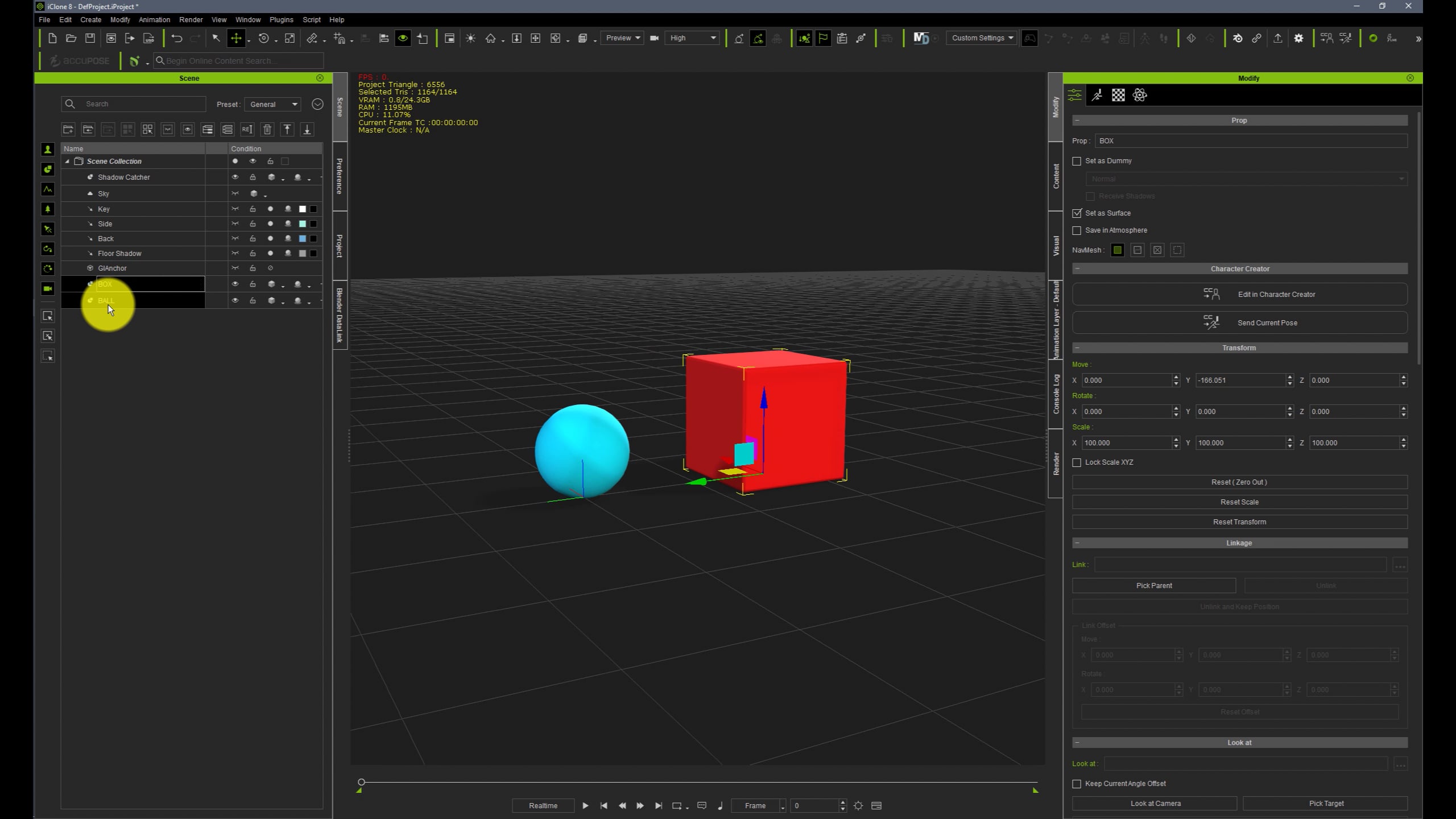Screen dimensions: 1456x819
Task: Click the Home view toolbar icon
Action: [490, 38]
